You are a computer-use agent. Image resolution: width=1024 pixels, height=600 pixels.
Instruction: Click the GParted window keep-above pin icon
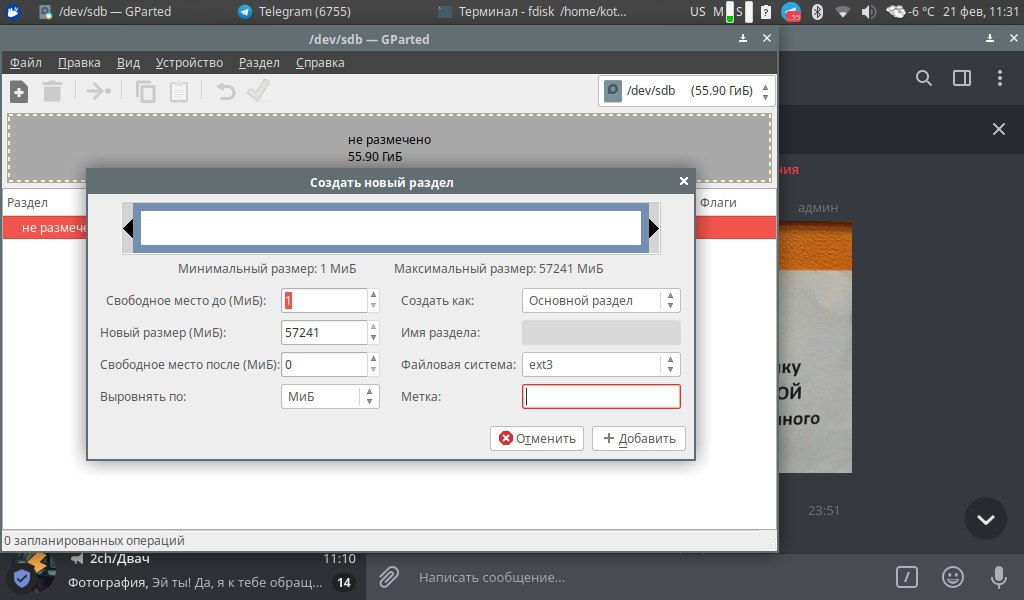pyautogui.click(x=743, y=39)
